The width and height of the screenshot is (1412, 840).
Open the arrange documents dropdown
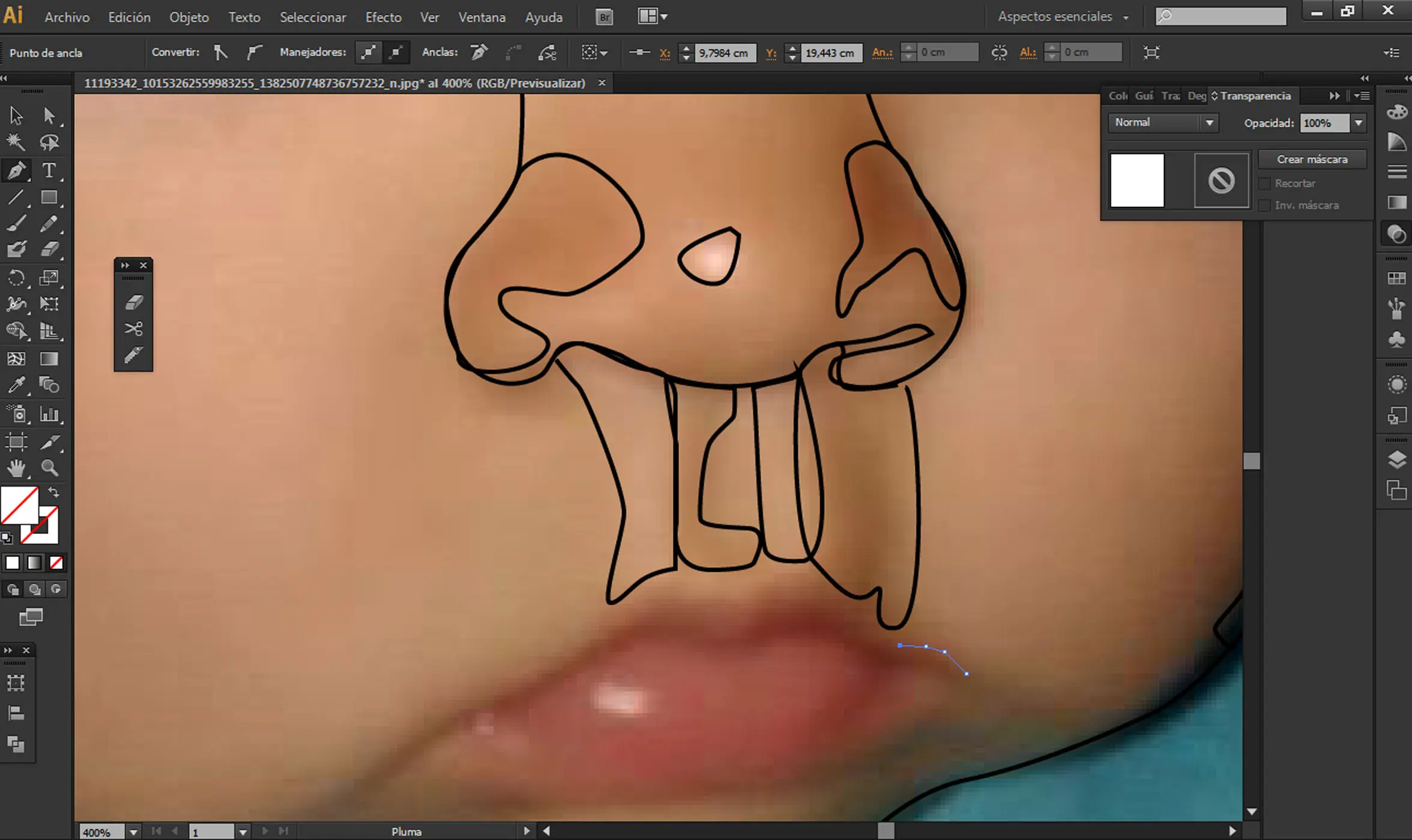pos(652,17)
